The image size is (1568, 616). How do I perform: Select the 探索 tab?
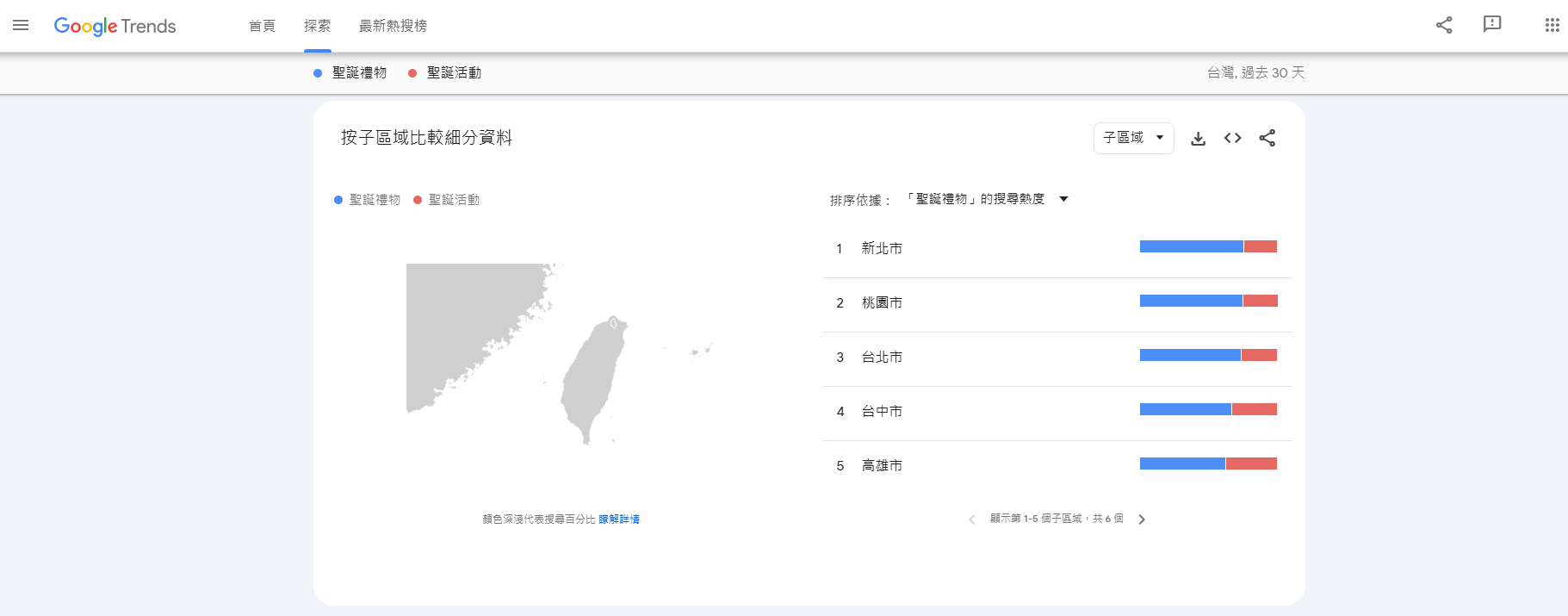pos(317,26)
